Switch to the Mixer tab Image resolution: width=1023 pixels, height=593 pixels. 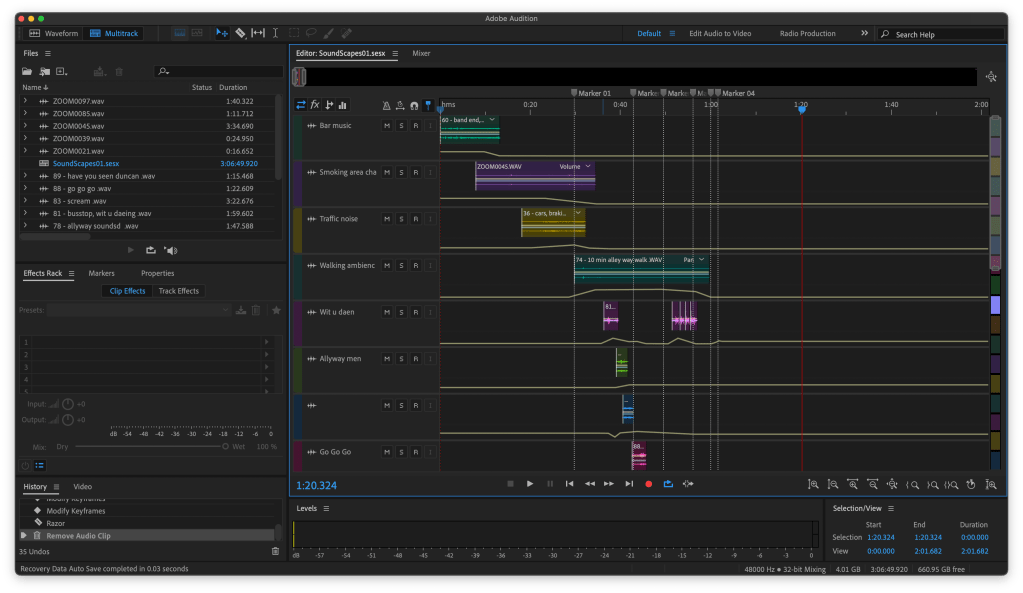pyautogui.click(x=421, y=53)
